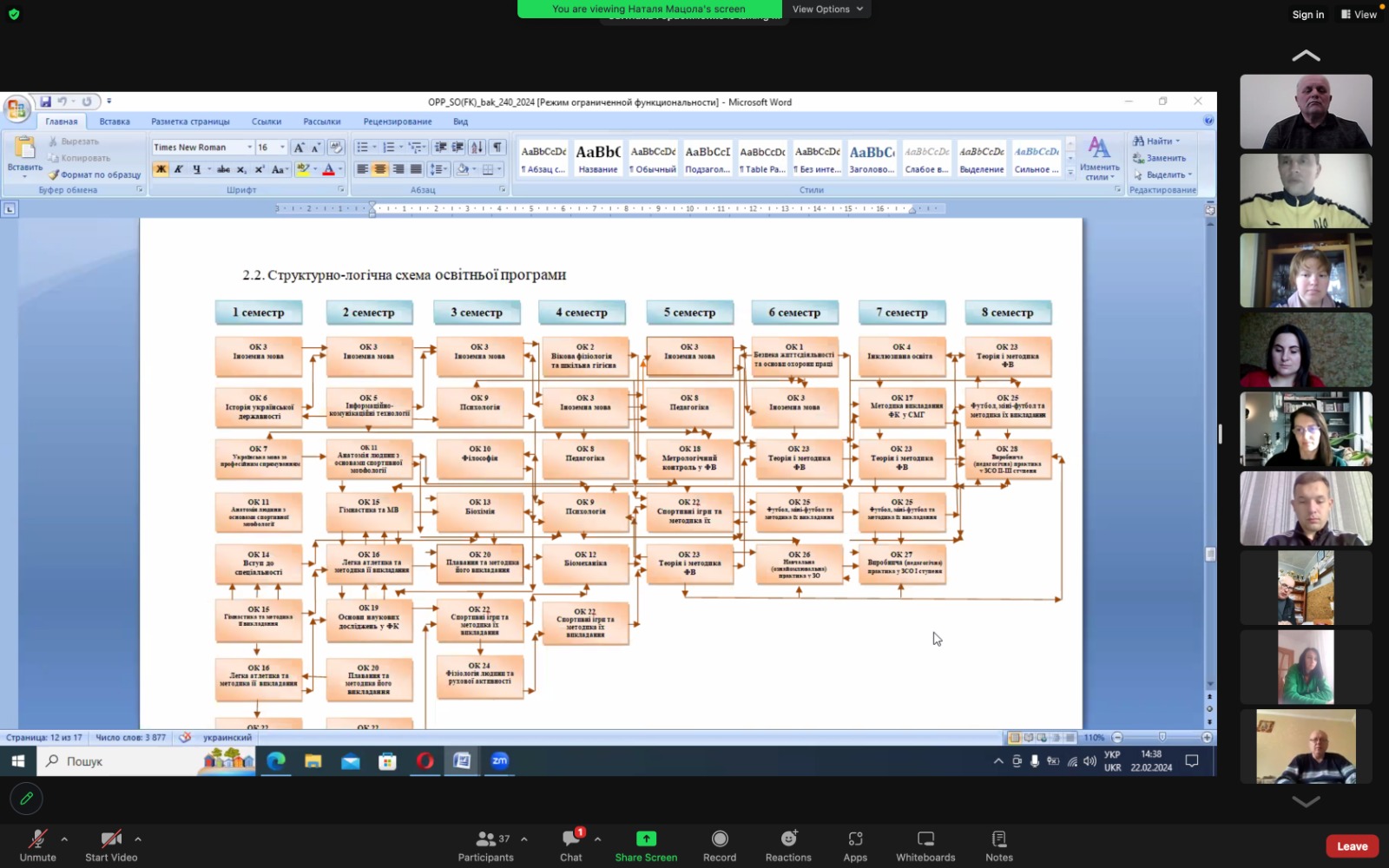1389x868 pixels.
Task: Start Video from the meeting controls
Action: [x=110, y=845]
